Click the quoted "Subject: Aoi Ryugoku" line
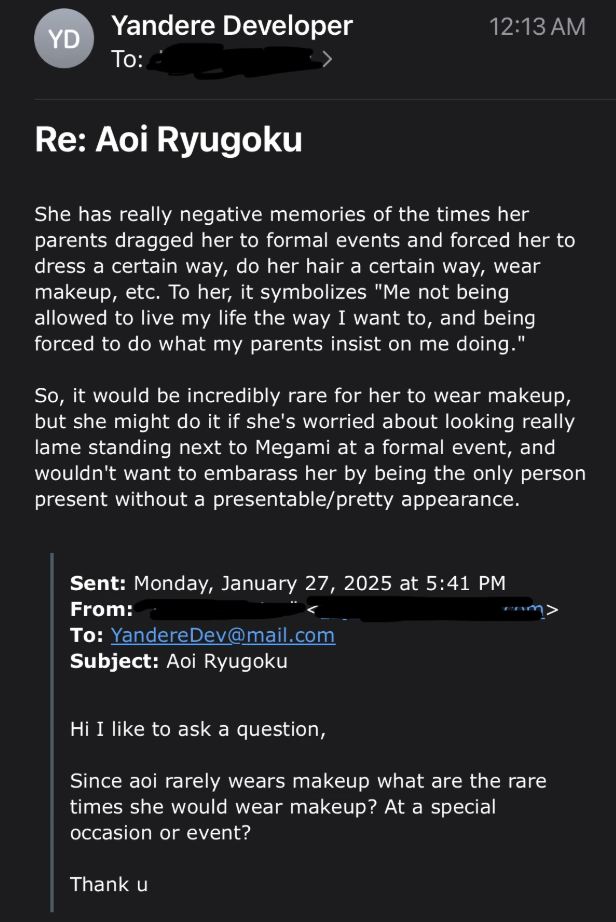616x922 pixels. tap(179, 661)
